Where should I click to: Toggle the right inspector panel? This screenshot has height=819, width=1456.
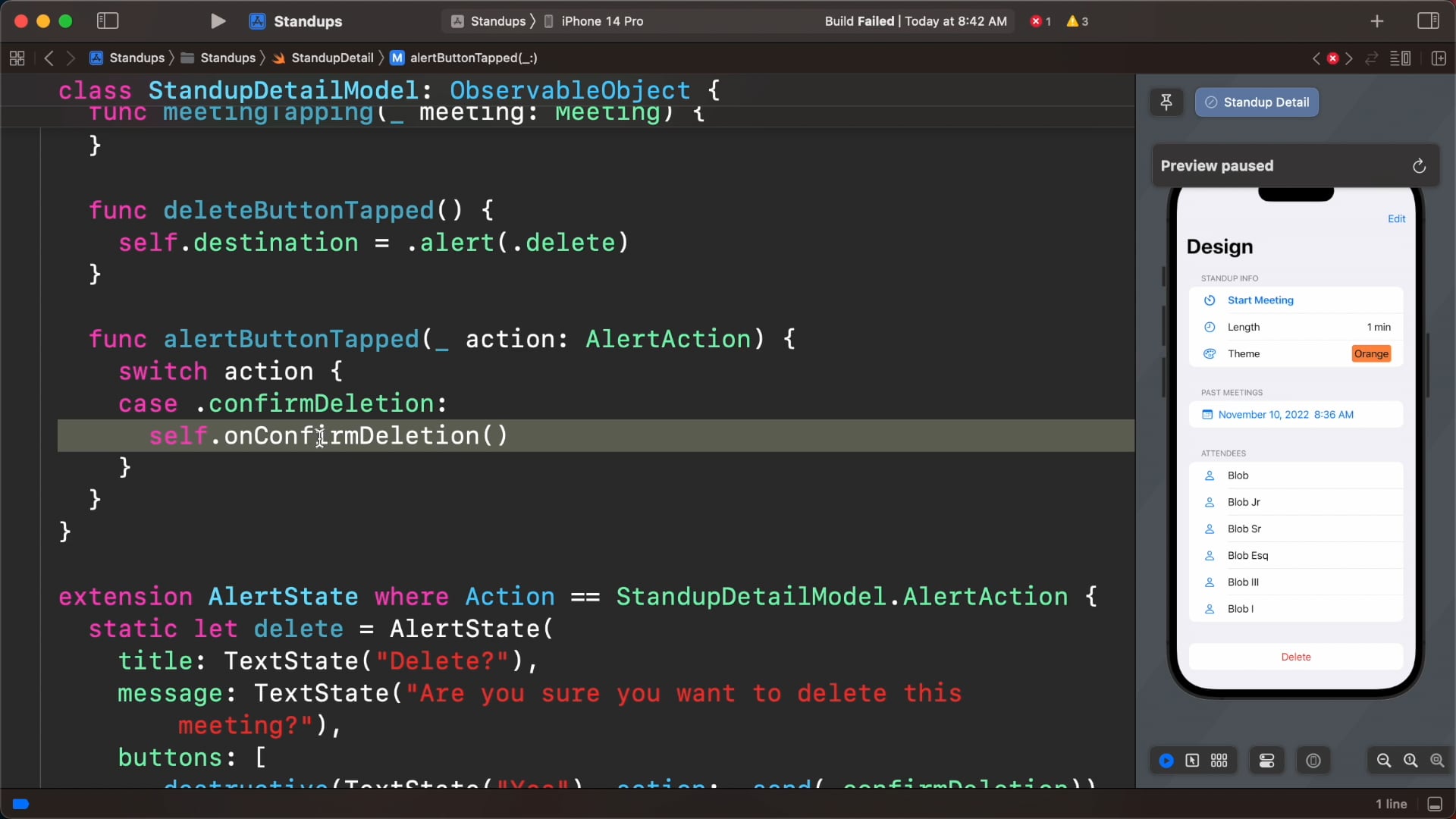[x=1428, y=21]
